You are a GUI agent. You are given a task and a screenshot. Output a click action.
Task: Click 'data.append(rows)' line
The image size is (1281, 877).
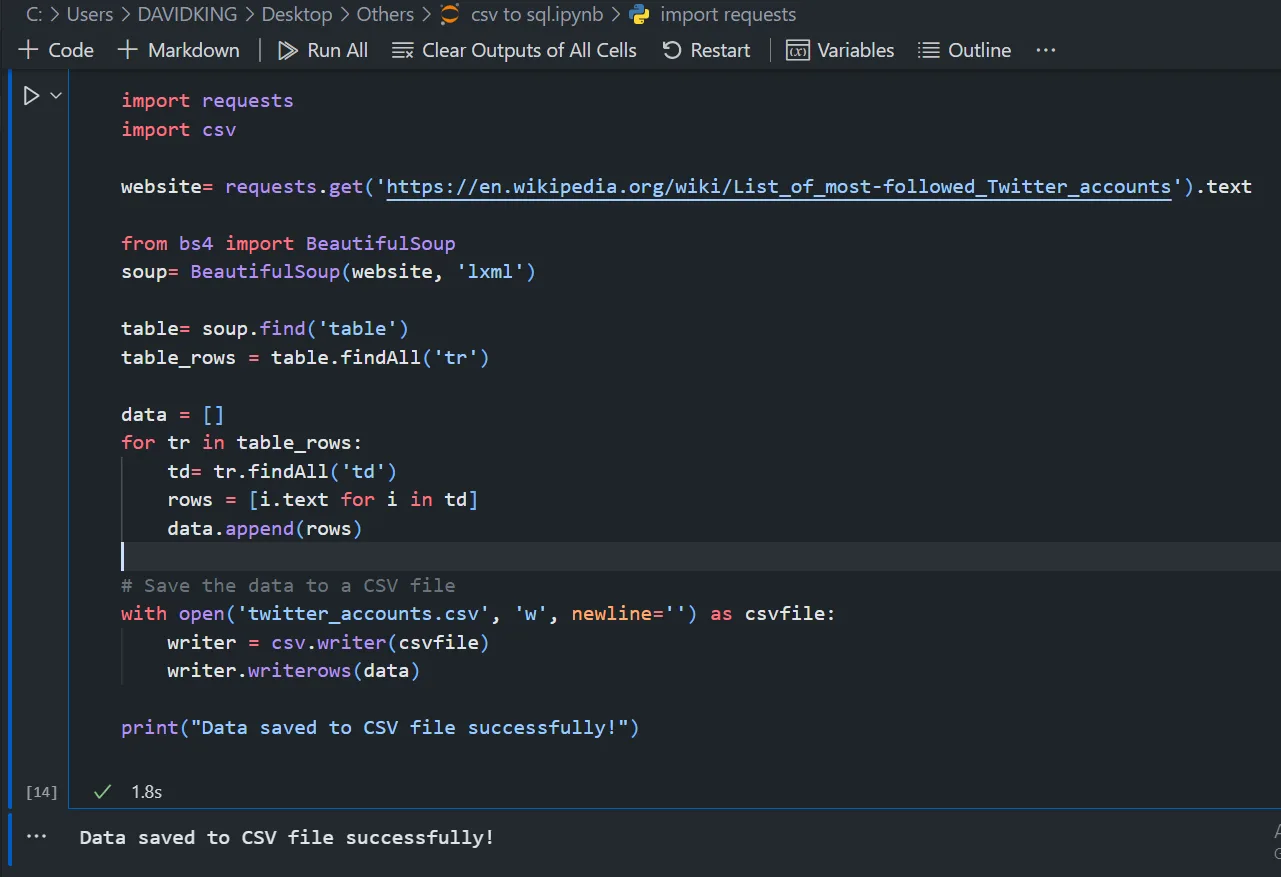[265, 528]
